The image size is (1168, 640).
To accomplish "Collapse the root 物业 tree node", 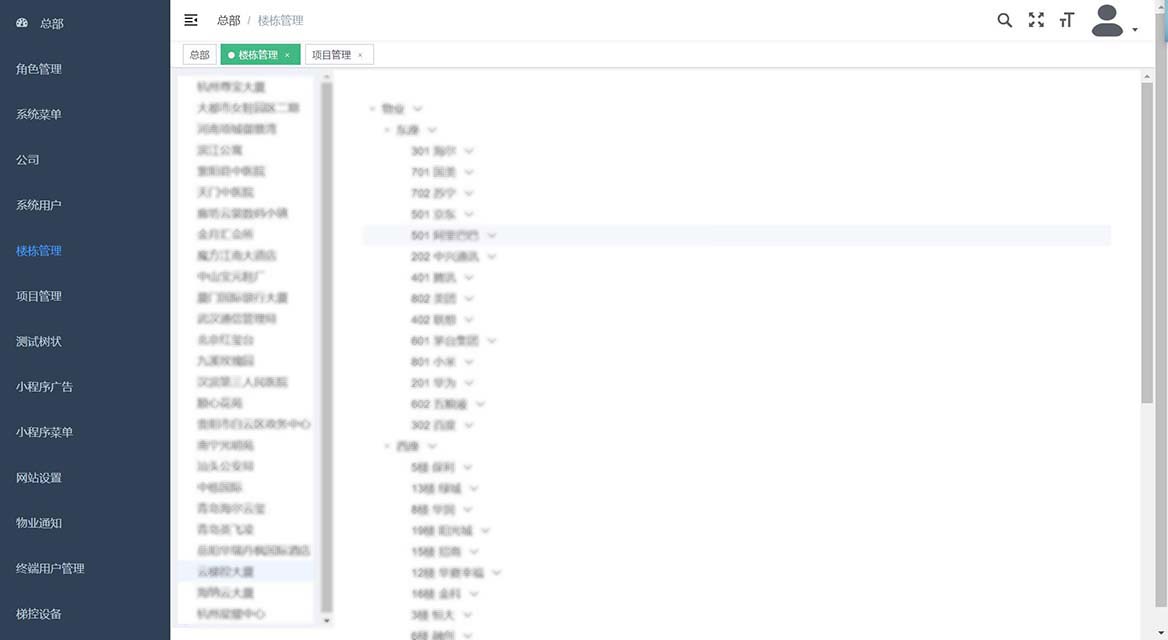I will [372, 108].
